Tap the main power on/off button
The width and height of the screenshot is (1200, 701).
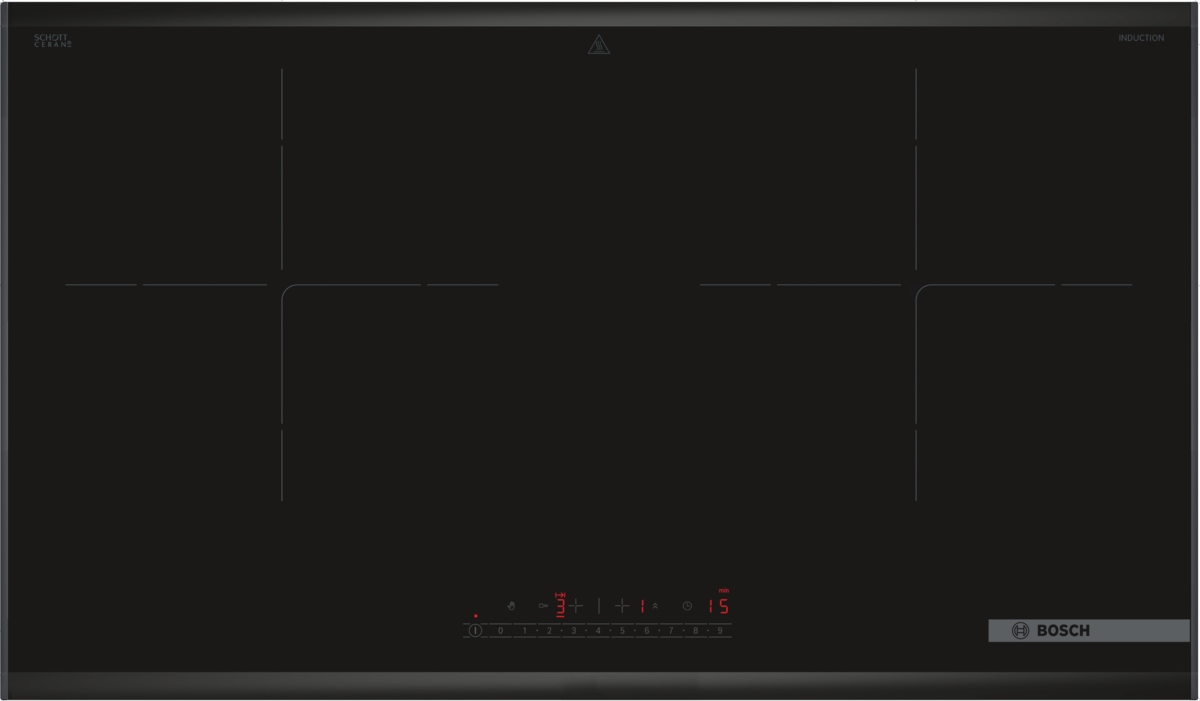(x=475, y=631)
